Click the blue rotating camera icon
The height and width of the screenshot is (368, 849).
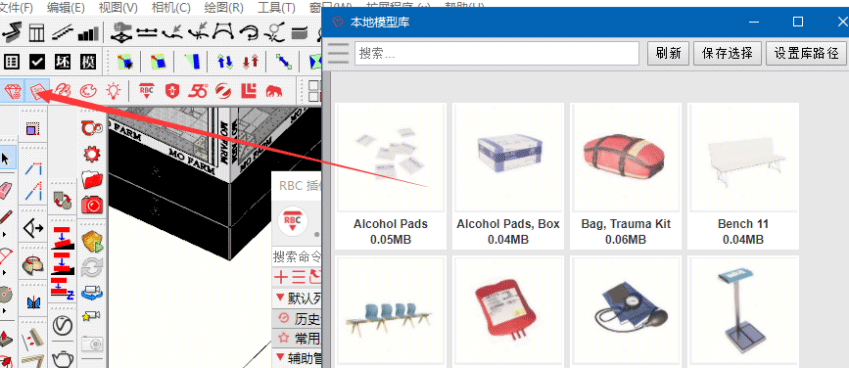tap(92, 293)
